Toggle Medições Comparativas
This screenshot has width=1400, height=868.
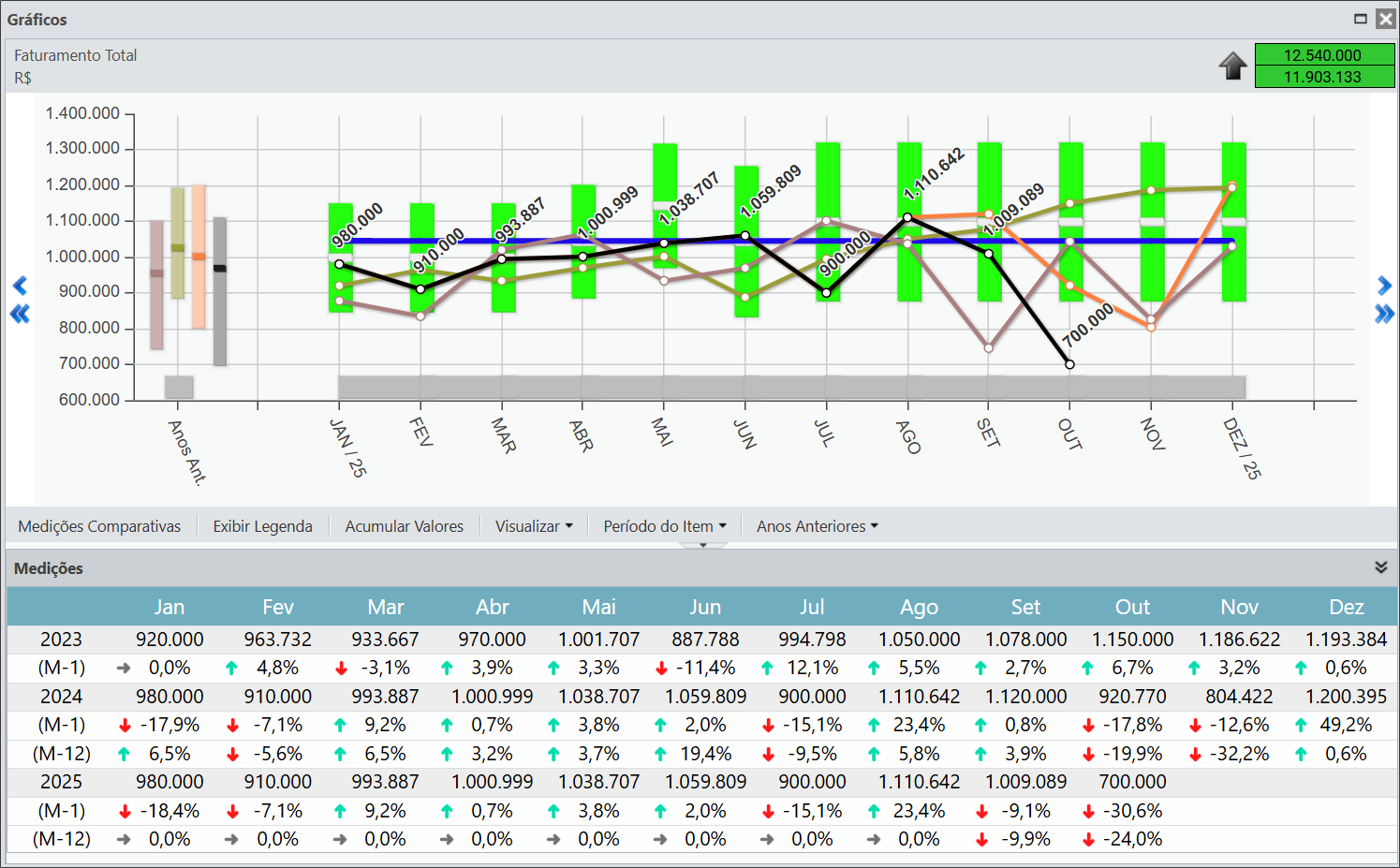coord(99,526)
